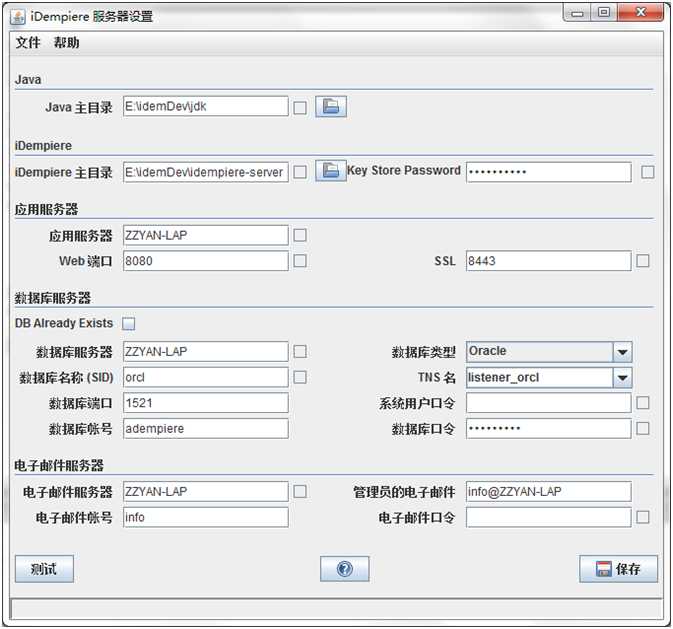673x629 pixels.
Task: Toggle checkbox beside Key Store Password
Action: click(x=648, y=172)
